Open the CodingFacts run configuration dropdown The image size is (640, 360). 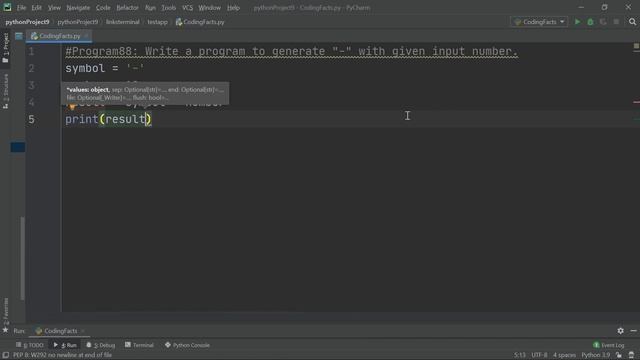(539, 22)
